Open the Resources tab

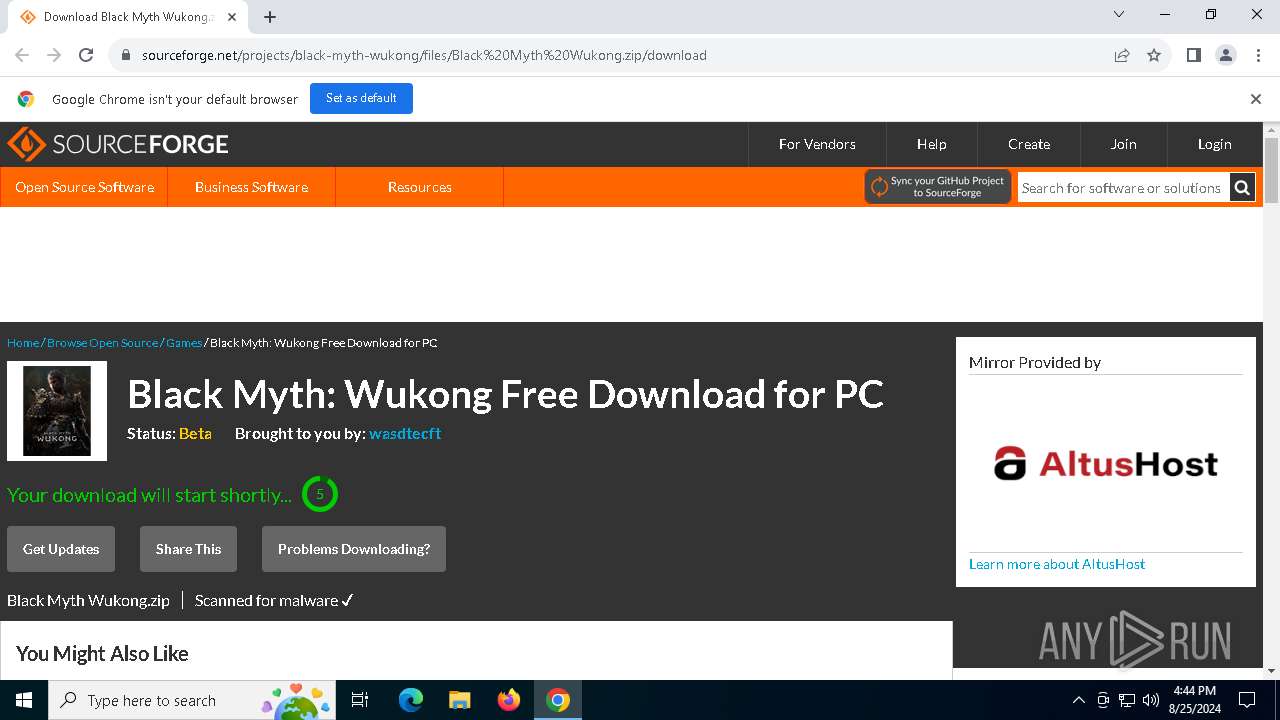point(419,187)
